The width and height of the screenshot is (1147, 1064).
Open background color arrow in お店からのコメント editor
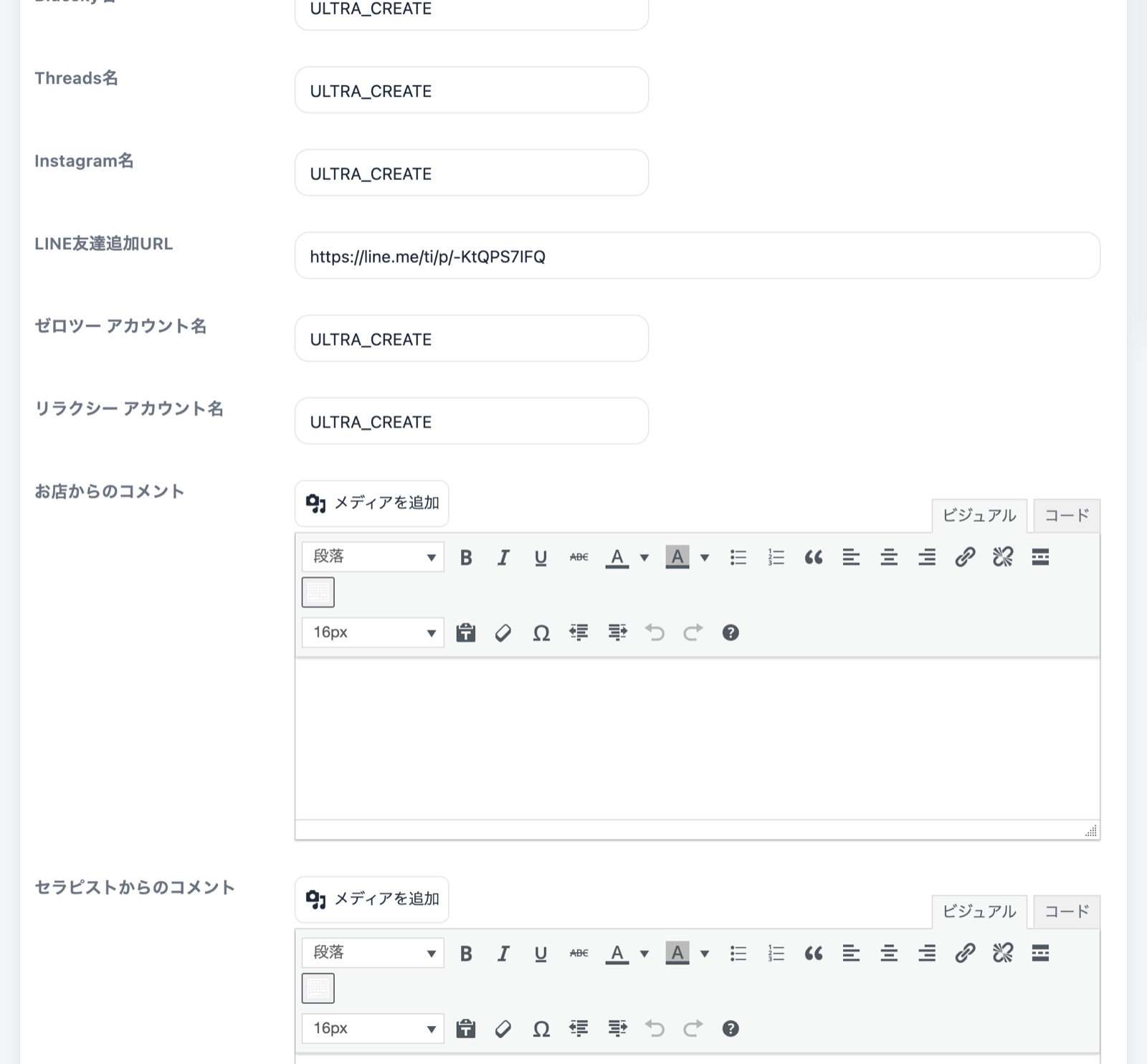[705, 557]
